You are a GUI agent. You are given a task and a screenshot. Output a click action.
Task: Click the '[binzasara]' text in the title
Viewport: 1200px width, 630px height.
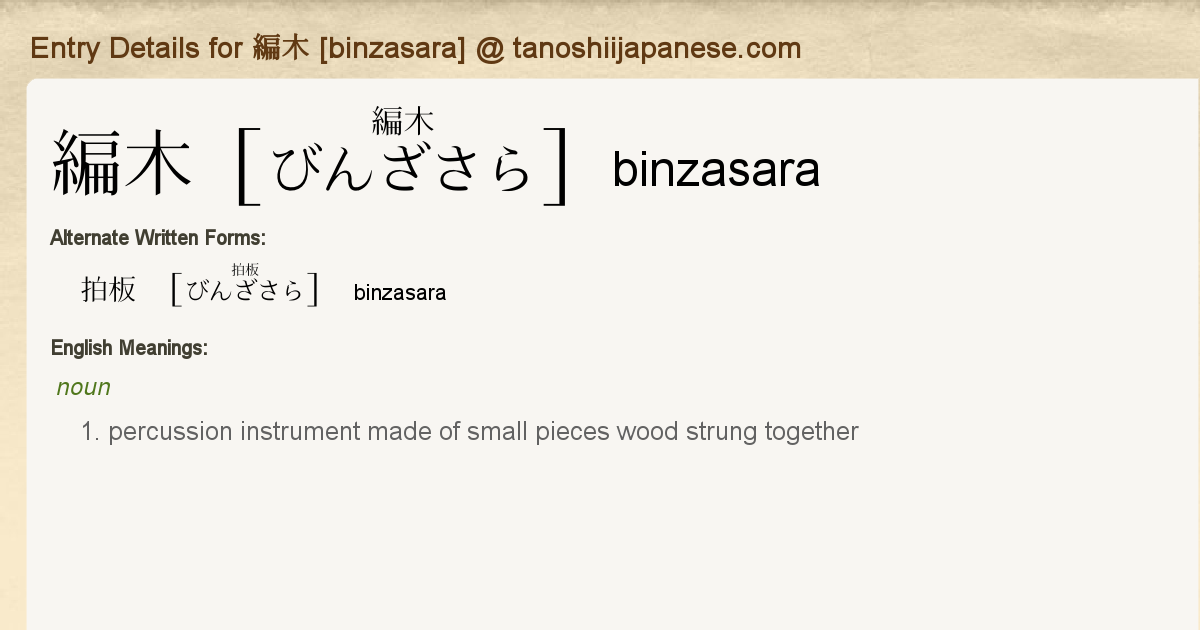393,48
